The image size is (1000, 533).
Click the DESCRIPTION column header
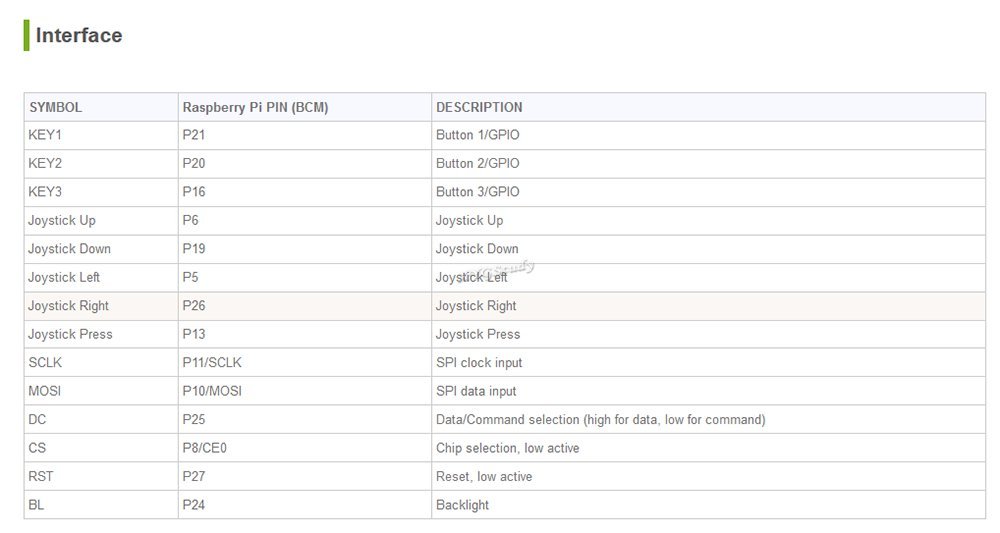point(479,107)
